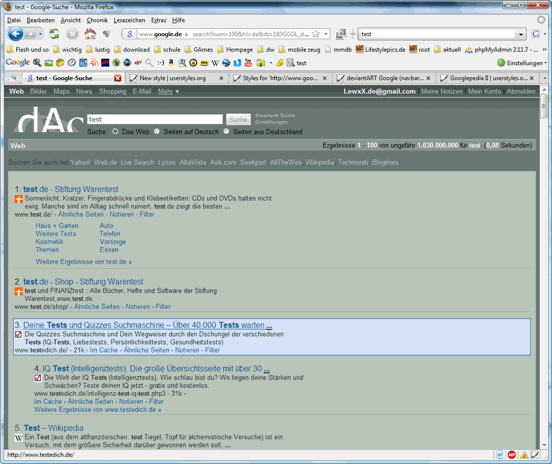Screen dimensions: 552x464
Task: Show more bookmarks with the chevron
Action: click(544, 50)
